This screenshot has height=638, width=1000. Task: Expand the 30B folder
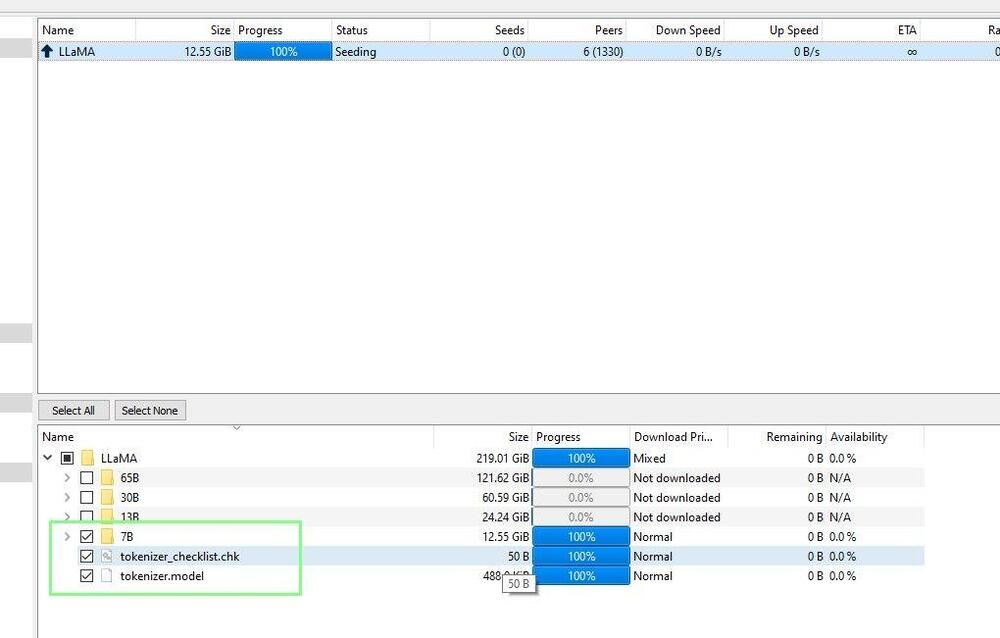tap(67, 497)
